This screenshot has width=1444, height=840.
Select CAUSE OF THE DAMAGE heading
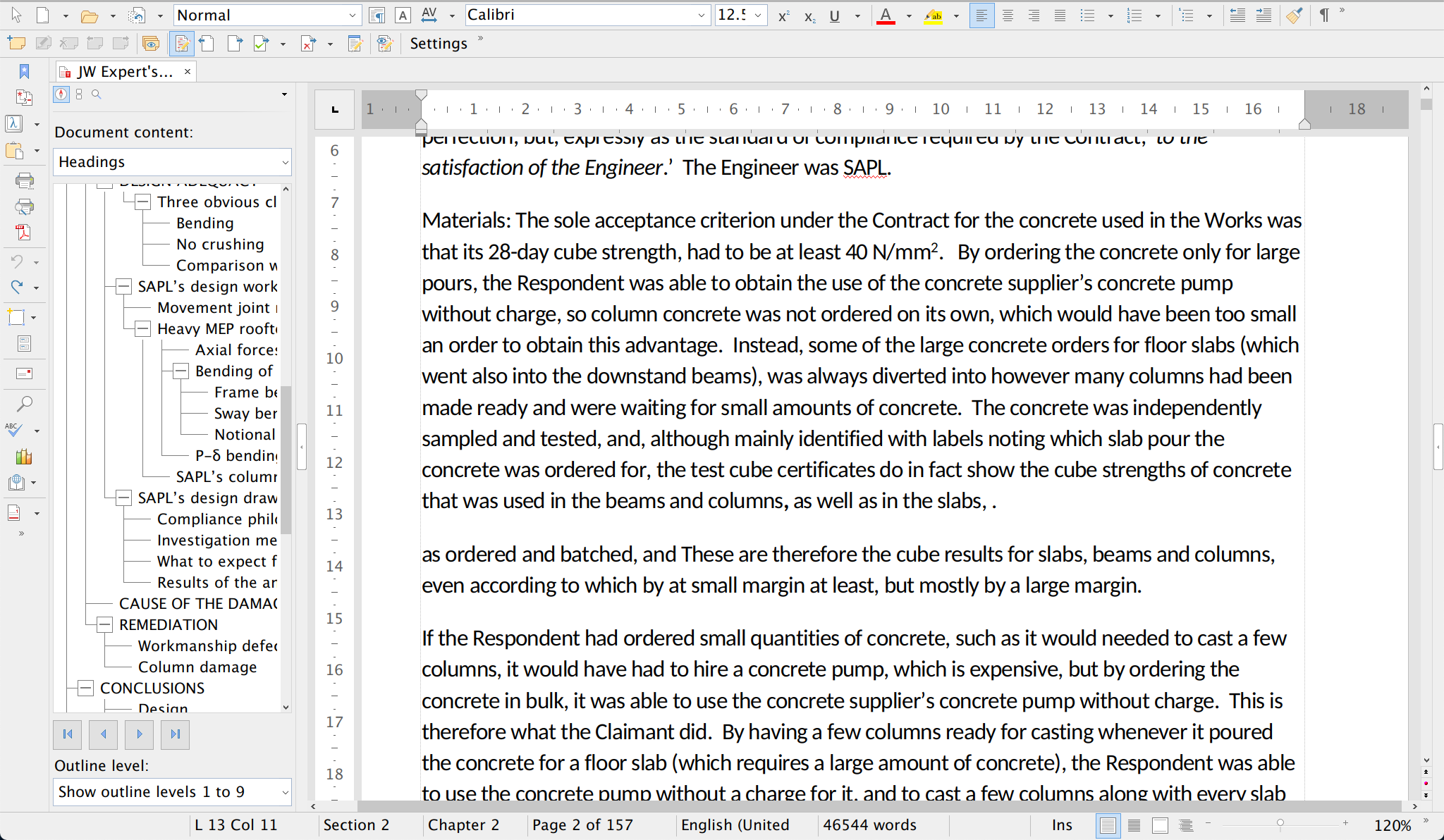(x=197, y=603)
